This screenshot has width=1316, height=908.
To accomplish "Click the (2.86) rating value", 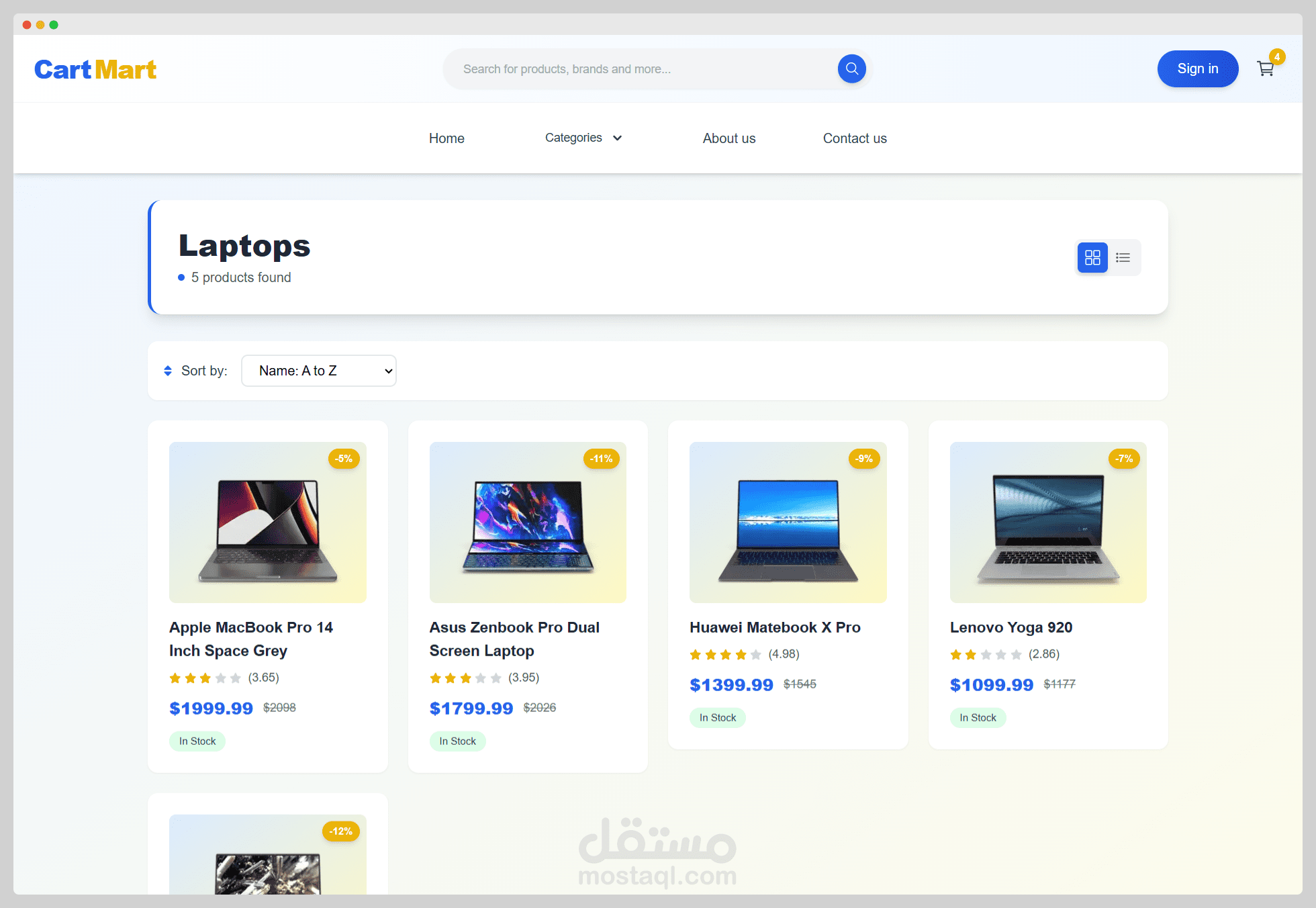I will pos(1044,654).
